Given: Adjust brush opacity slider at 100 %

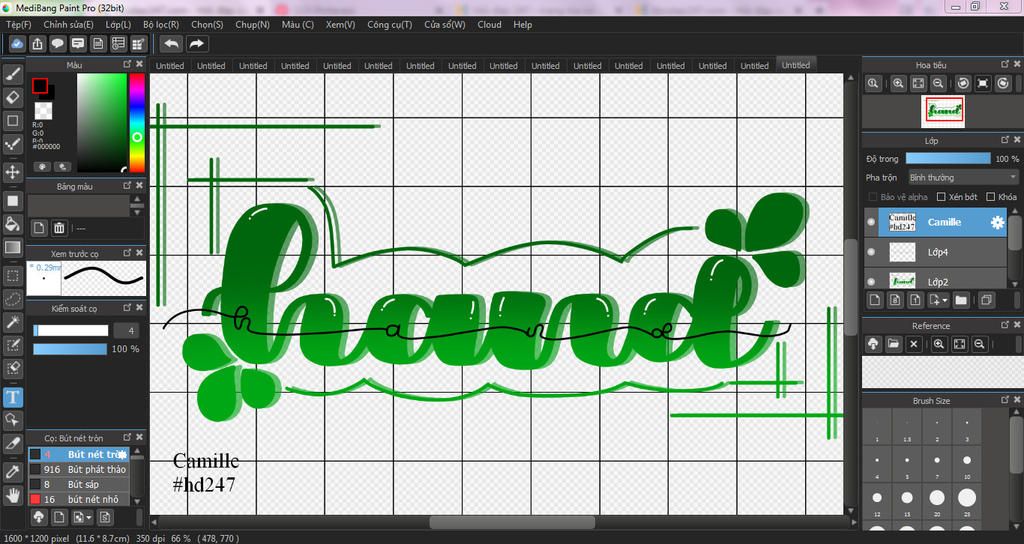Looking at the screenshot, I should click(70, 349).
